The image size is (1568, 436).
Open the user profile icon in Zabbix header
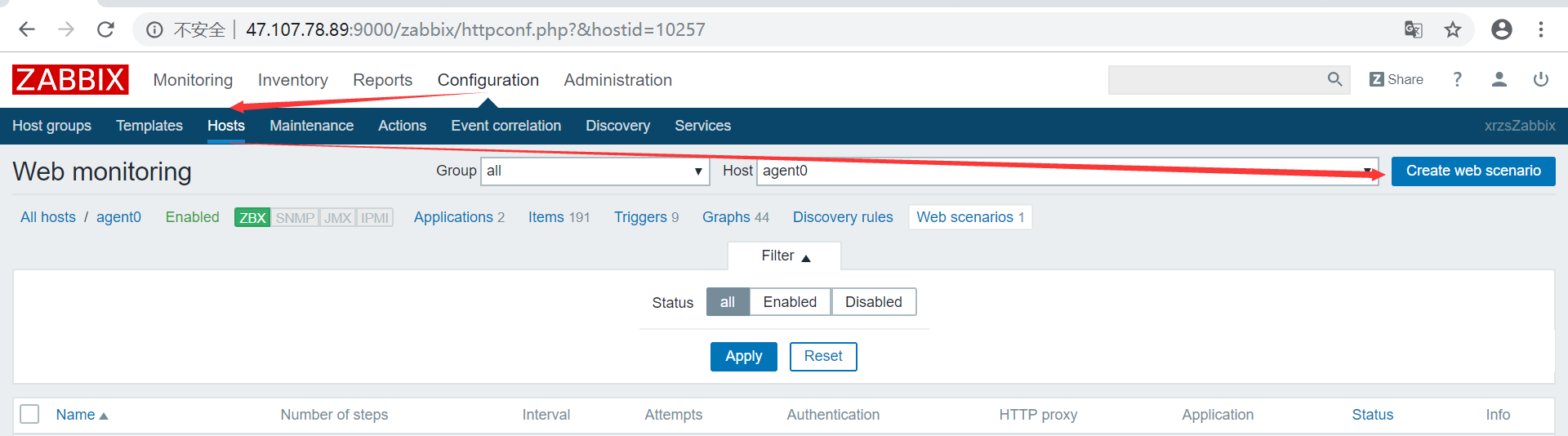[x=1499, y=79]
